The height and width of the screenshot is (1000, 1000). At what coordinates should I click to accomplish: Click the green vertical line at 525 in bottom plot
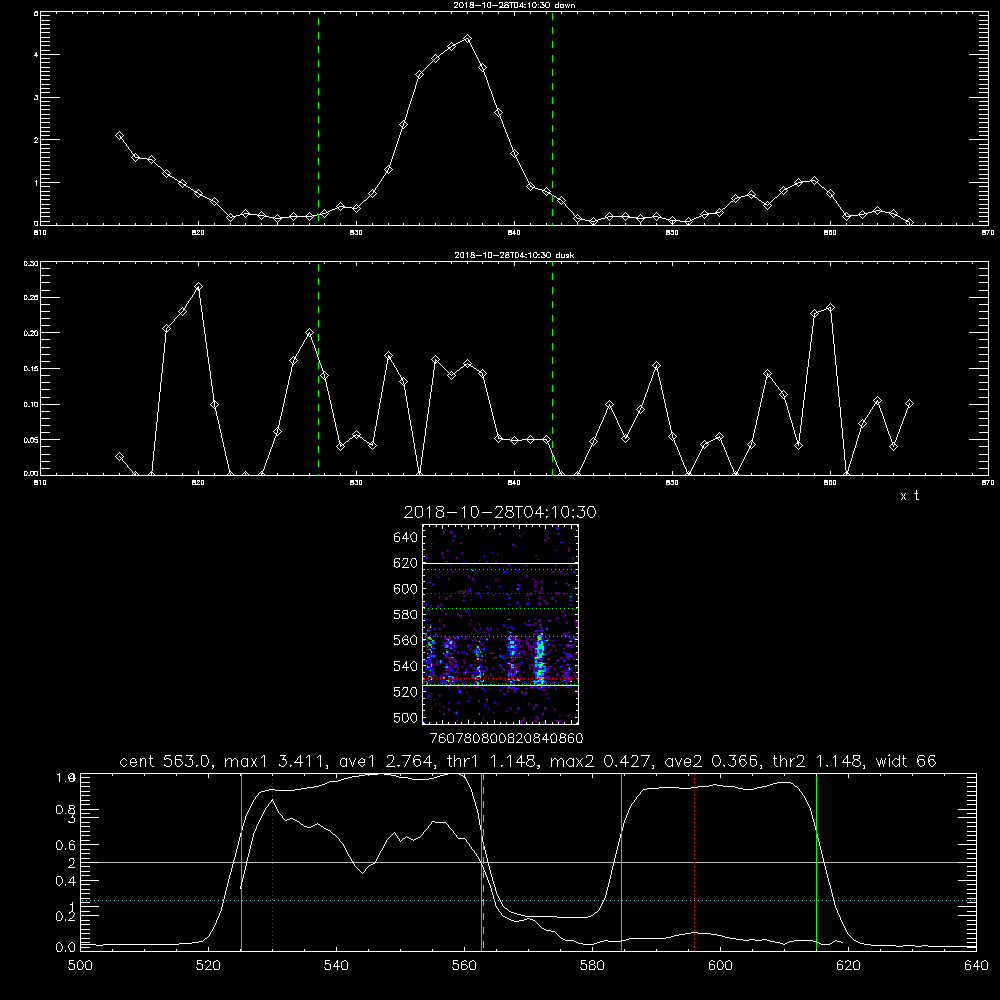(241, 861)
